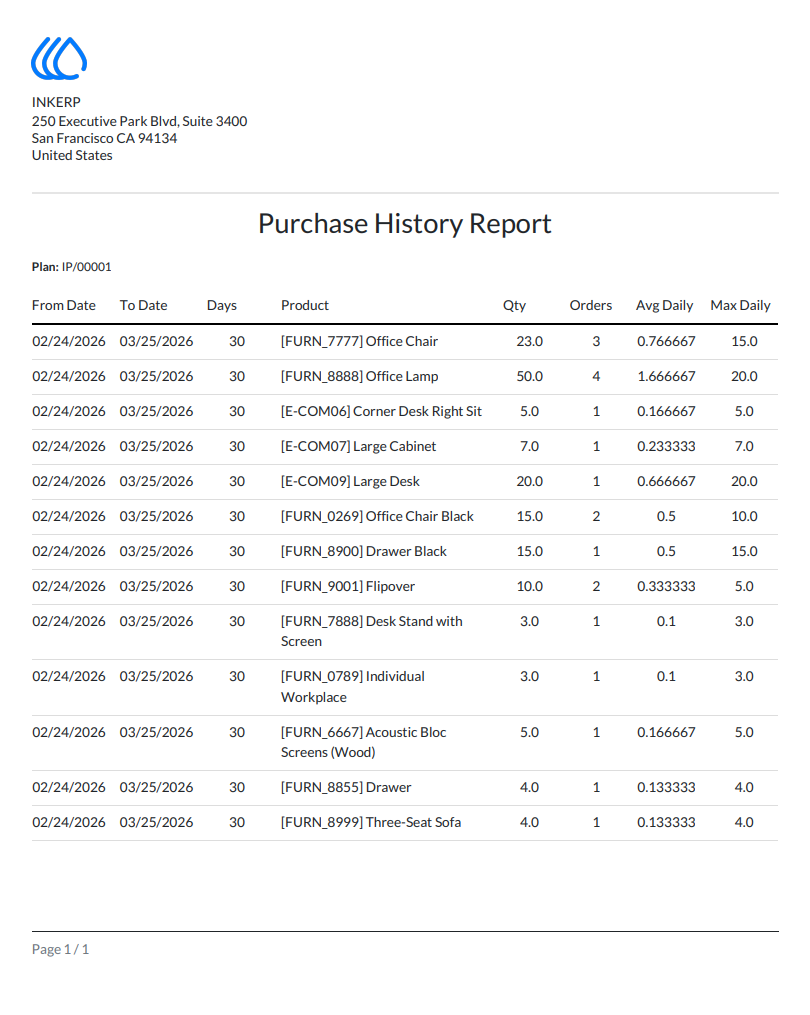Click Orders value 4 for Office Lamp
The height and width of the screenshot is (1015, 810).
[x=596, y=376]
